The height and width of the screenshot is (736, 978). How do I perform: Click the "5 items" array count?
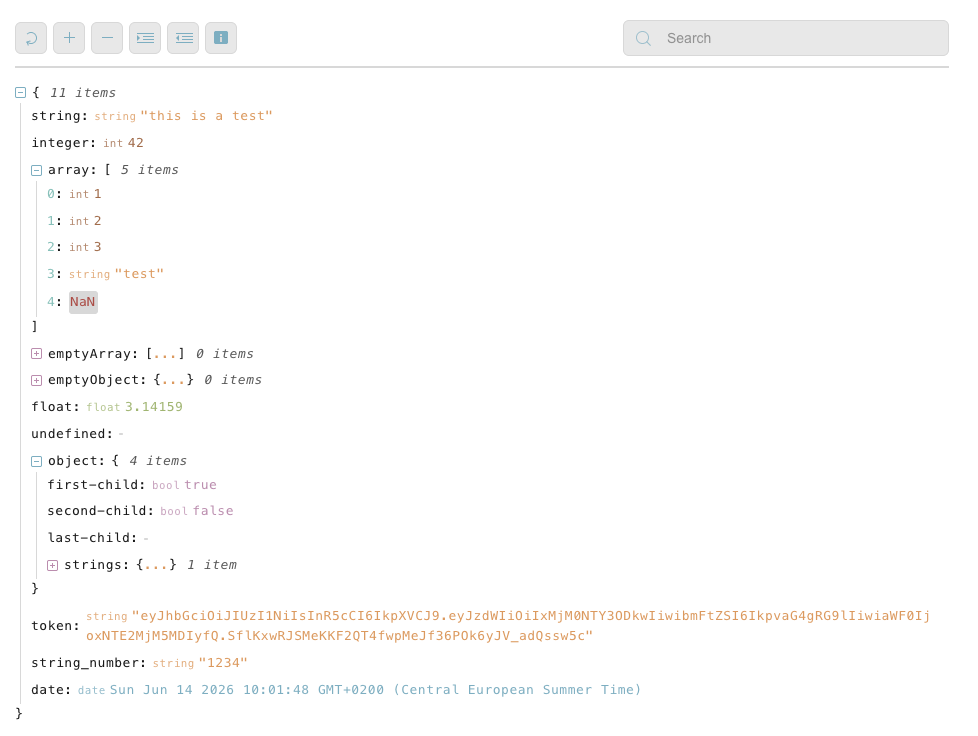[150, 170]
